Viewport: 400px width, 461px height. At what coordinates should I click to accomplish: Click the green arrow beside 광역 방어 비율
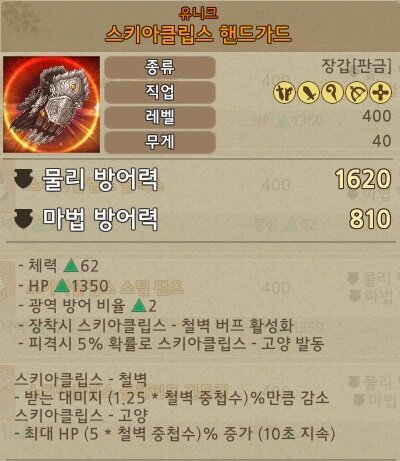[x=139, y=306]
